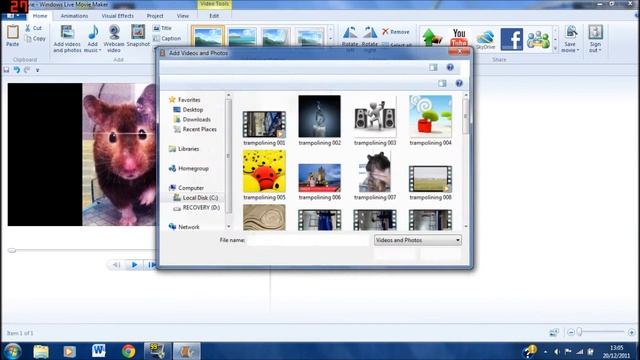Undo using quick access toolbar arrow
This screenshot has height=360, width=640.
[17, 70]
